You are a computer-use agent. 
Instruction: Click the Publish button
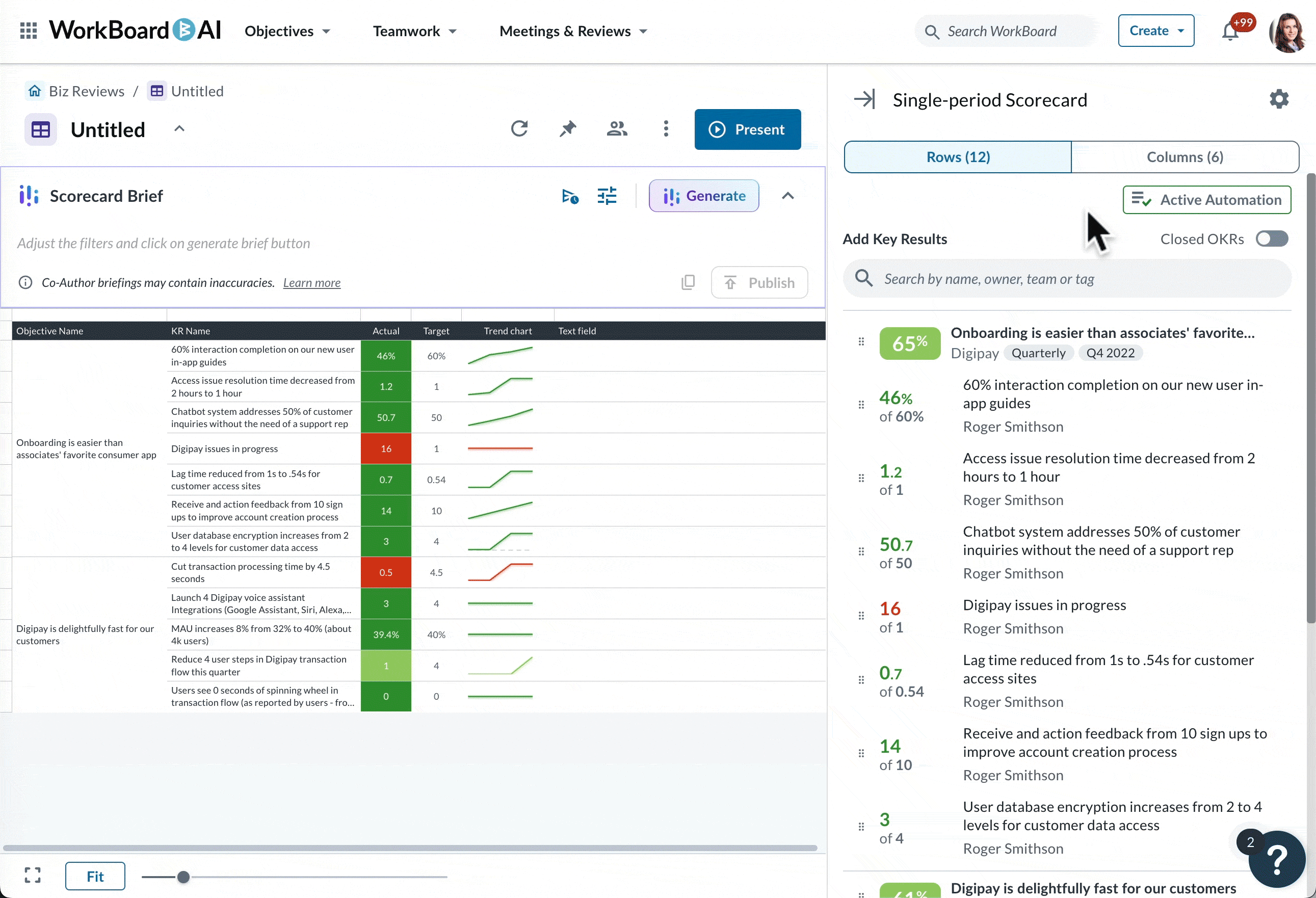(x=759, y=282)
